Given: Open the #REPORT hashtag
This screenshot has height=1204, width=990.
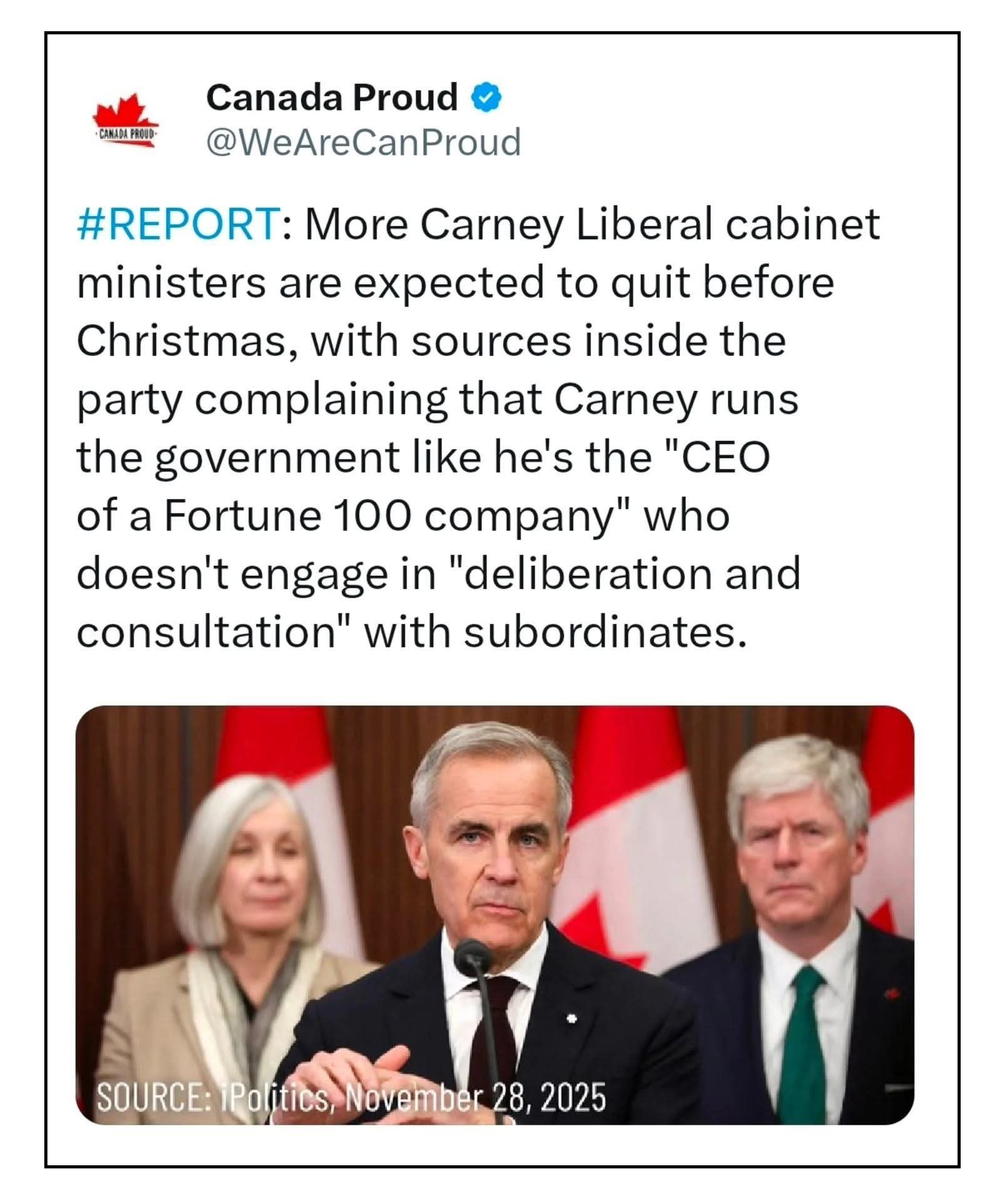Looking at the screenshot, I should 178,224.
